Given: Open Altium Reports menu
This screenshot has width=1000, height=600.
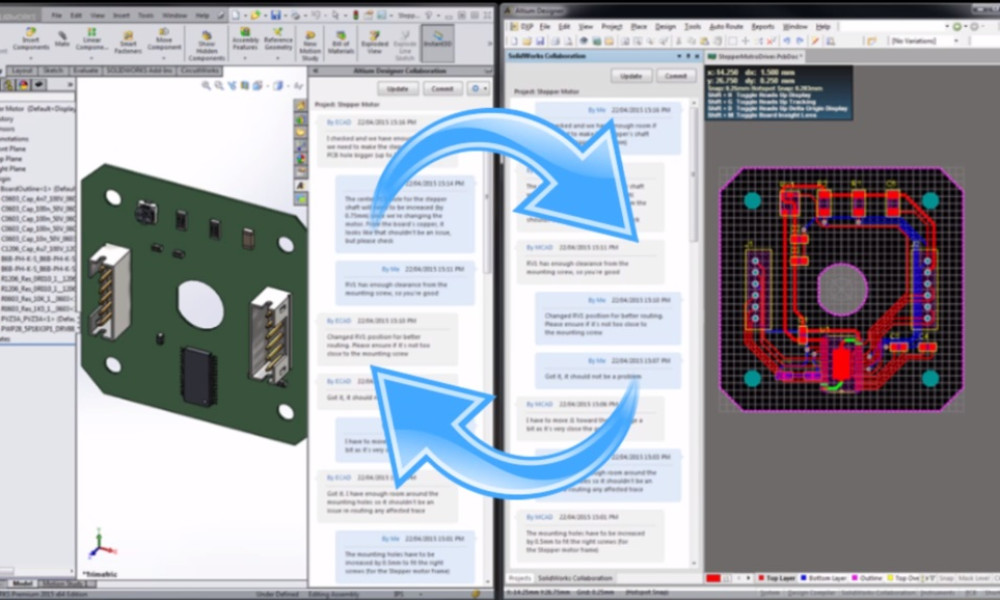Looking at the screenshot, I should [x=763, y=27].
